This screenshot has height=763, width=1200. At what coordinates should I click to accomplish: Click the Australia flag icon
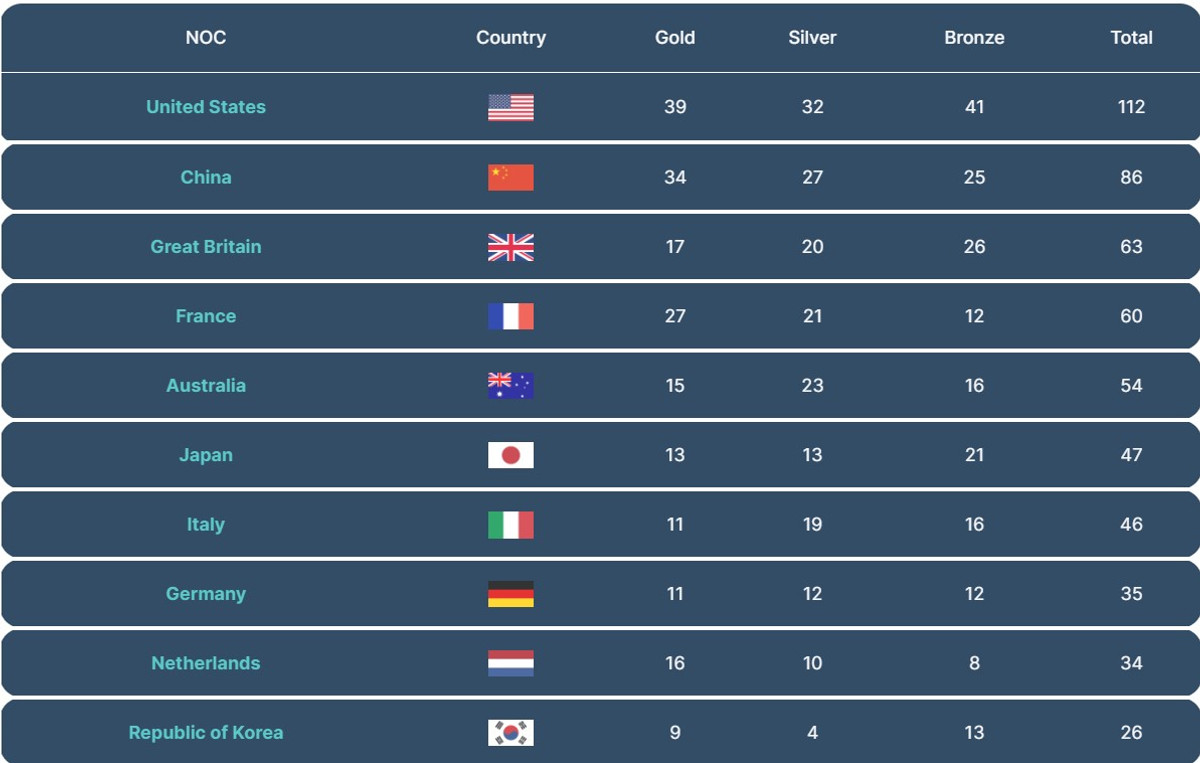pos(510,386)
